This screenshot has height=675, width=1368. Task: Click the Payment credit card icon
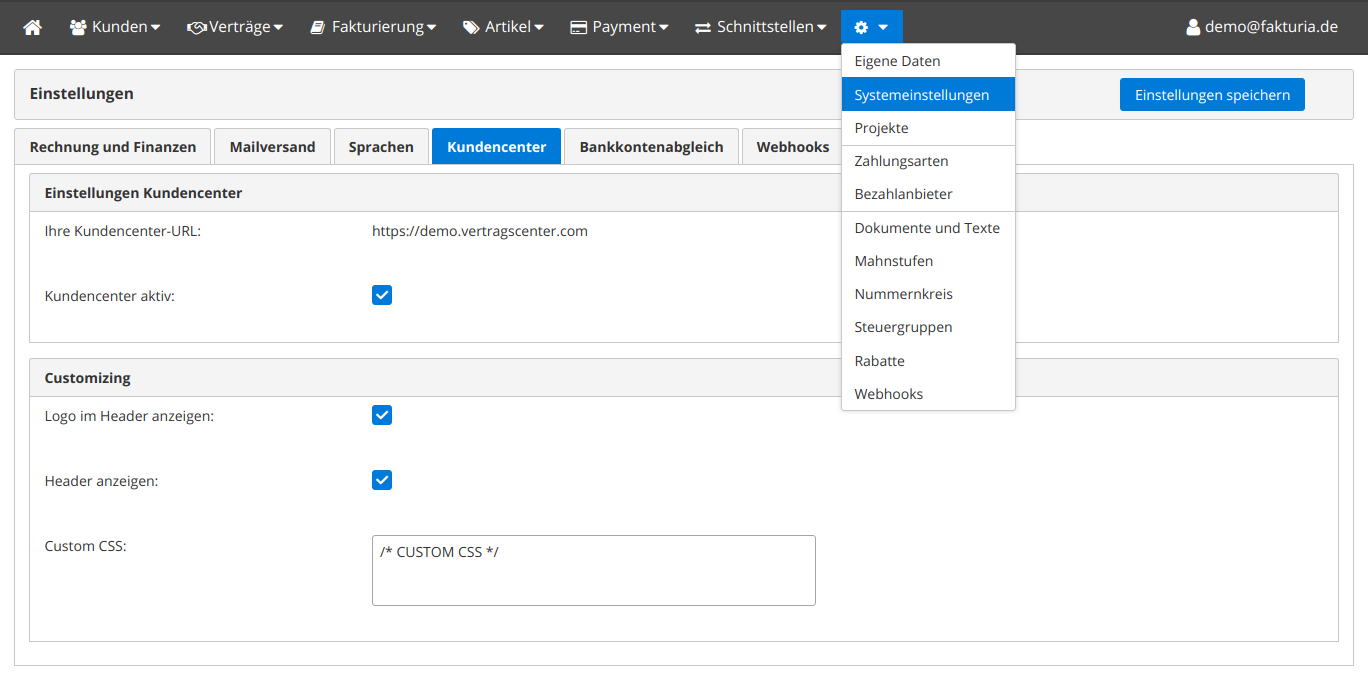click(578, 27)
